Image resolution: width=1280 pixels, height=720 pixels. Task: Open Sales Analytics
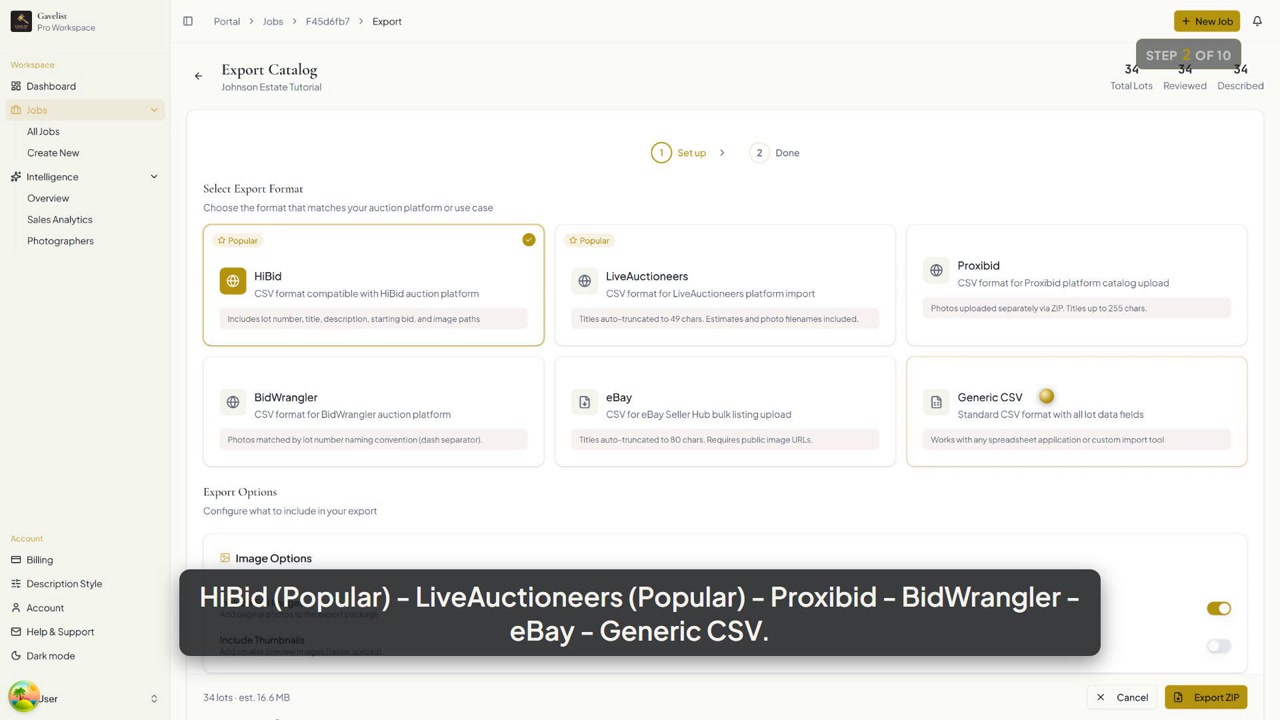[60, 220]
